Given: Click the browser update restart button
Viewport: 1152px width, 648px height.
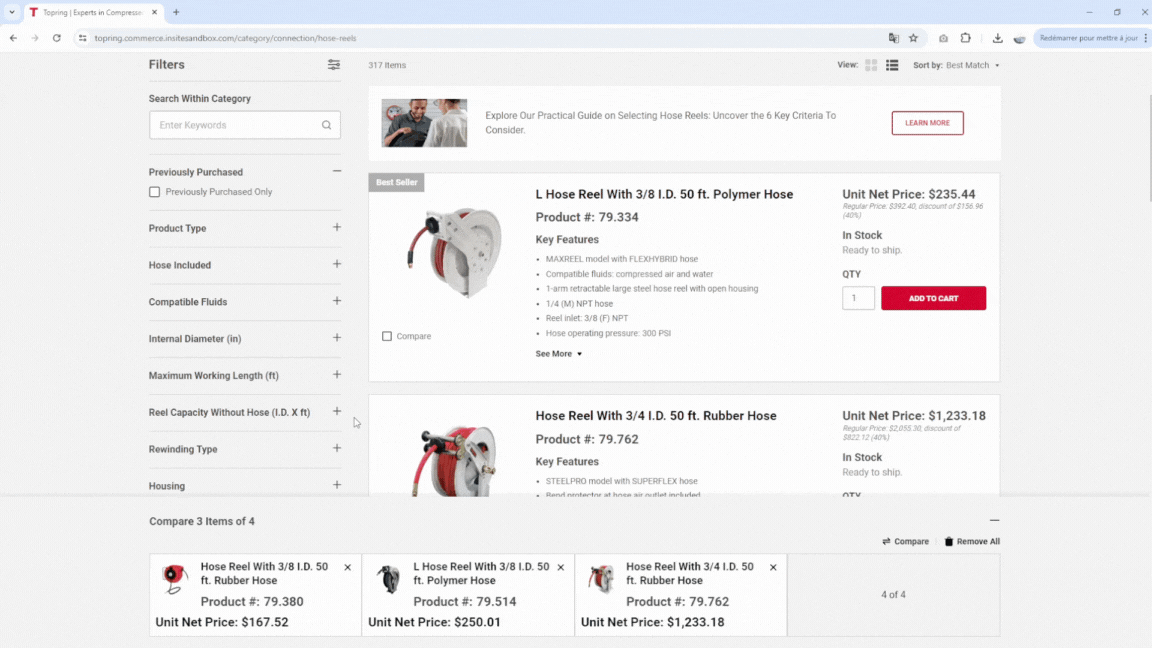Looking at the screenshot, I should coord(1088,38).
